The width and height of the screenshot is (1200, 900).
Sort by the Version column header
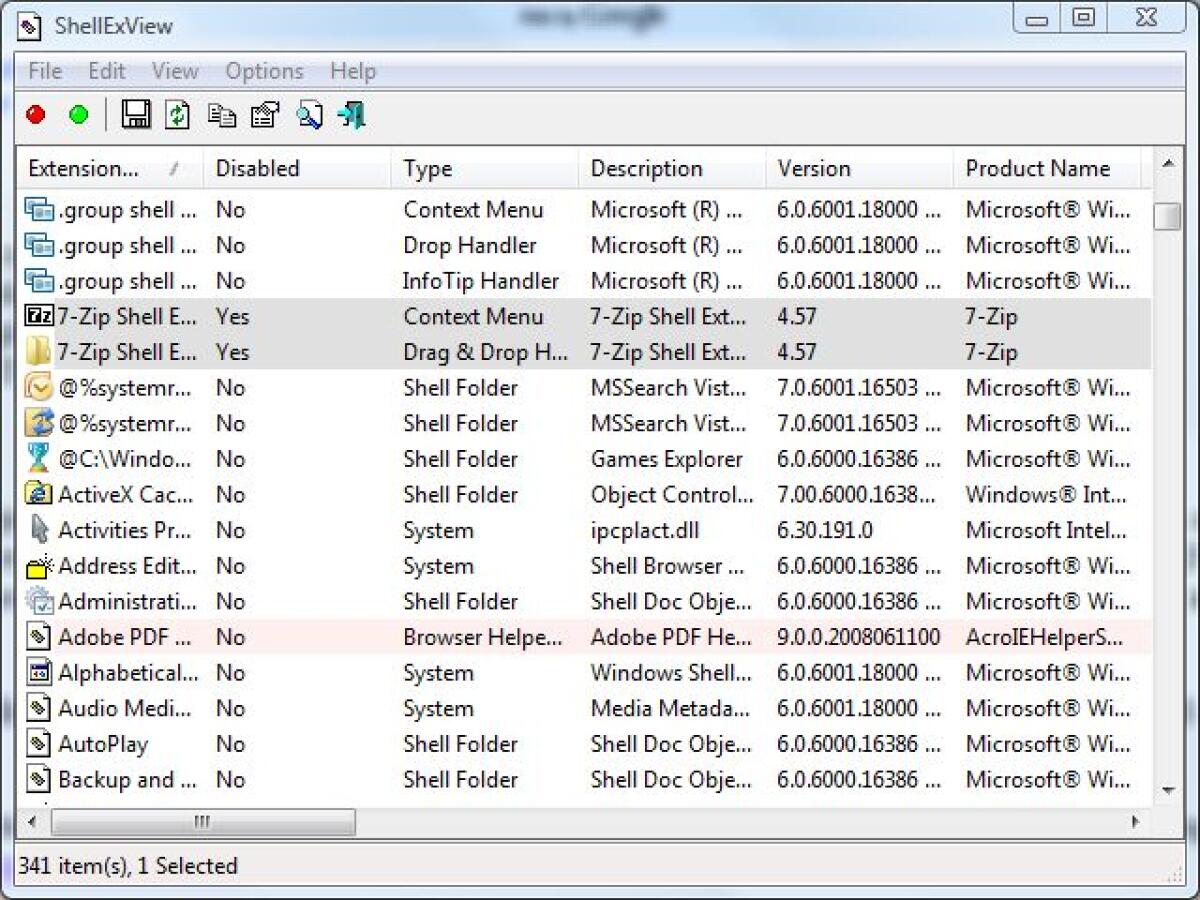(x=812, y=168)
